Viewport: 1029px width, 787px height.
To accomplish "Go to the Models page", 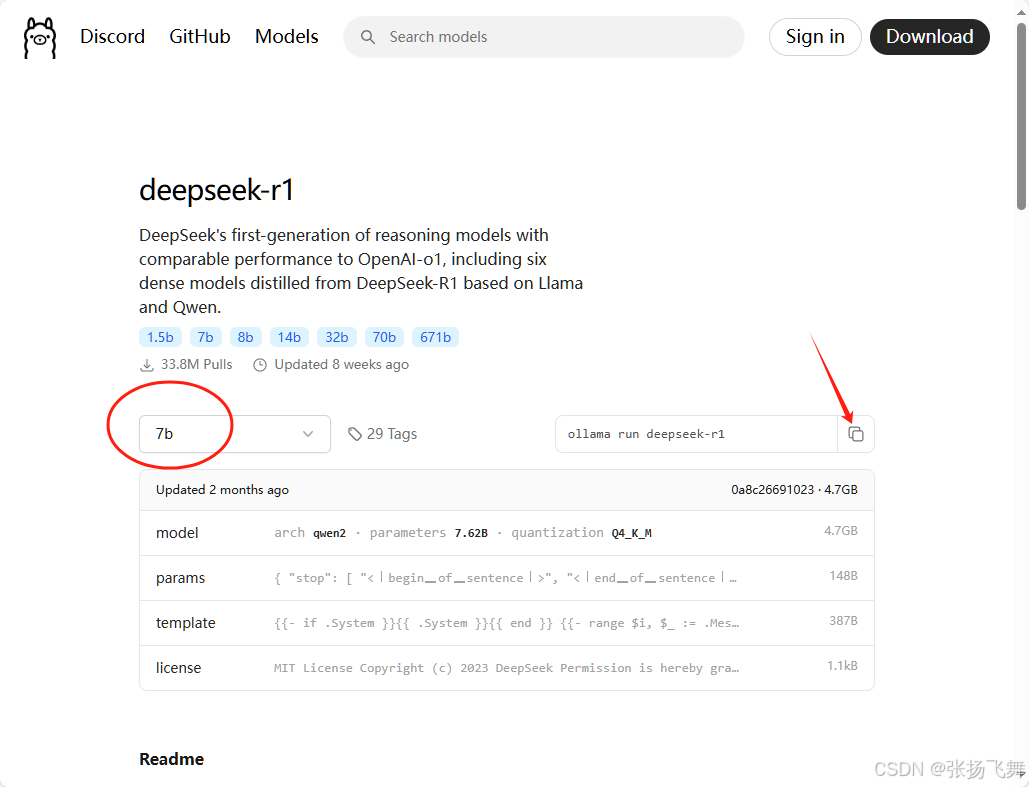I will (x=287, y=37).
